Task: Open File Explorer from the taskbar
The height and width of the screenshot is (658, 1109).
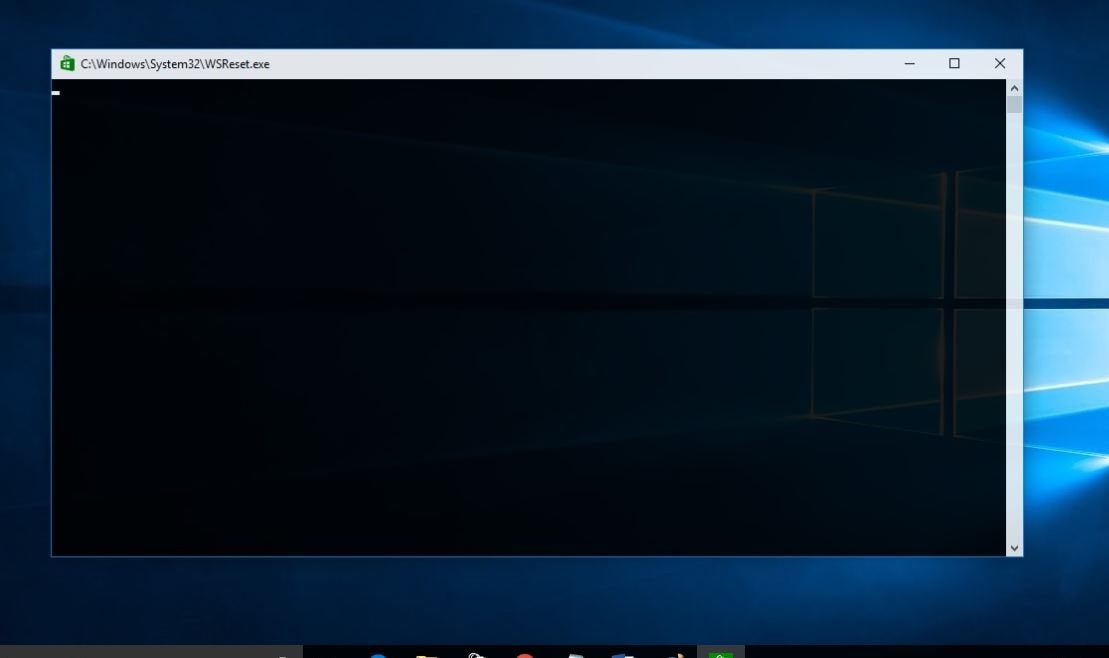Action: pyautogui.click(x=427, y=654)
